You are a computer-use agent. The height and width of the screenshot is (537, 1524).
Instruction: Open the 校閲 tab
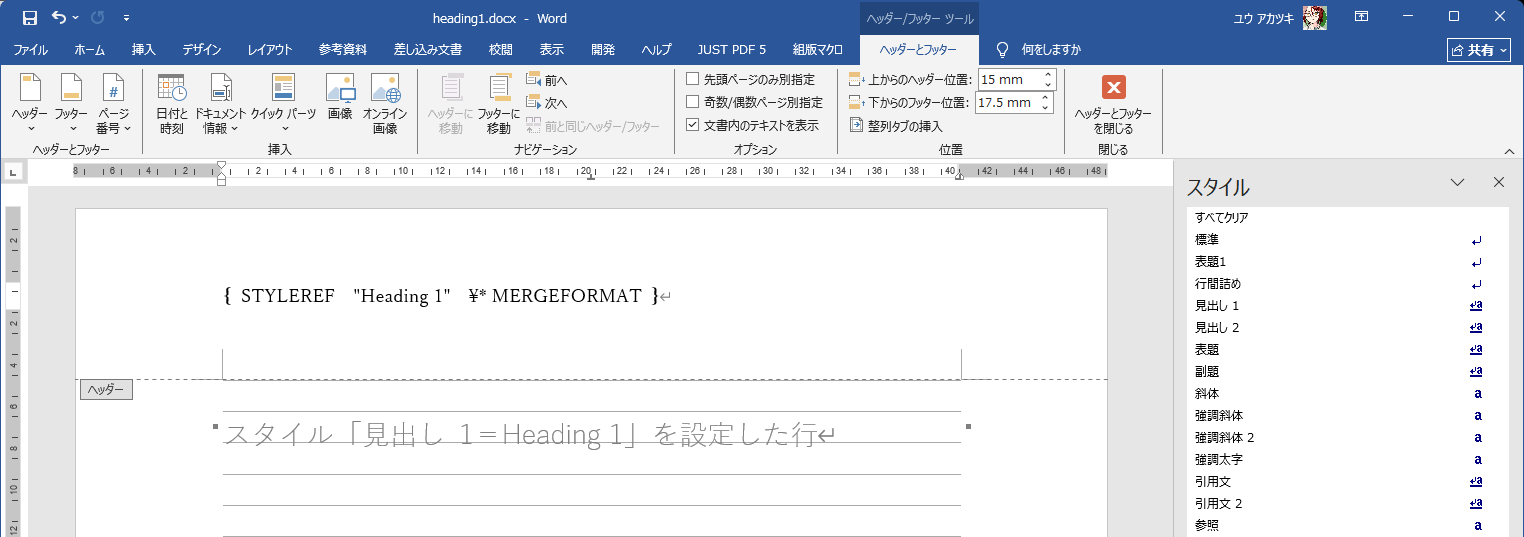(x=501, y=49)
